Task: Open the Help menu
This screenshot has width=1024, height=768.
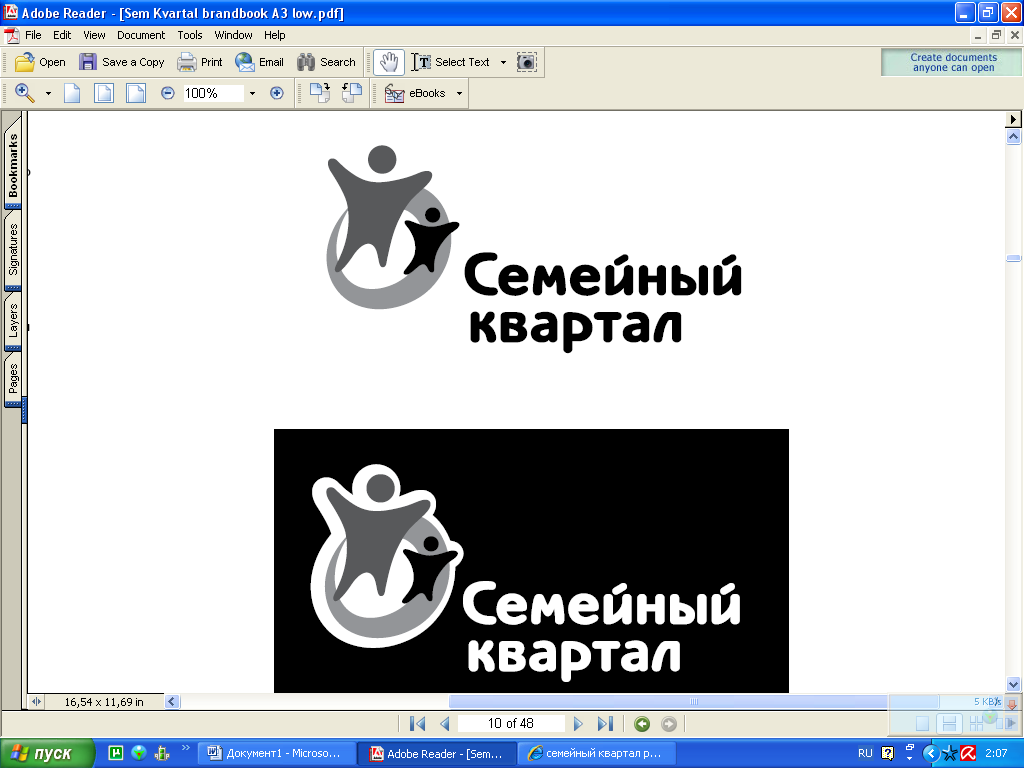Action: (274, 35)
